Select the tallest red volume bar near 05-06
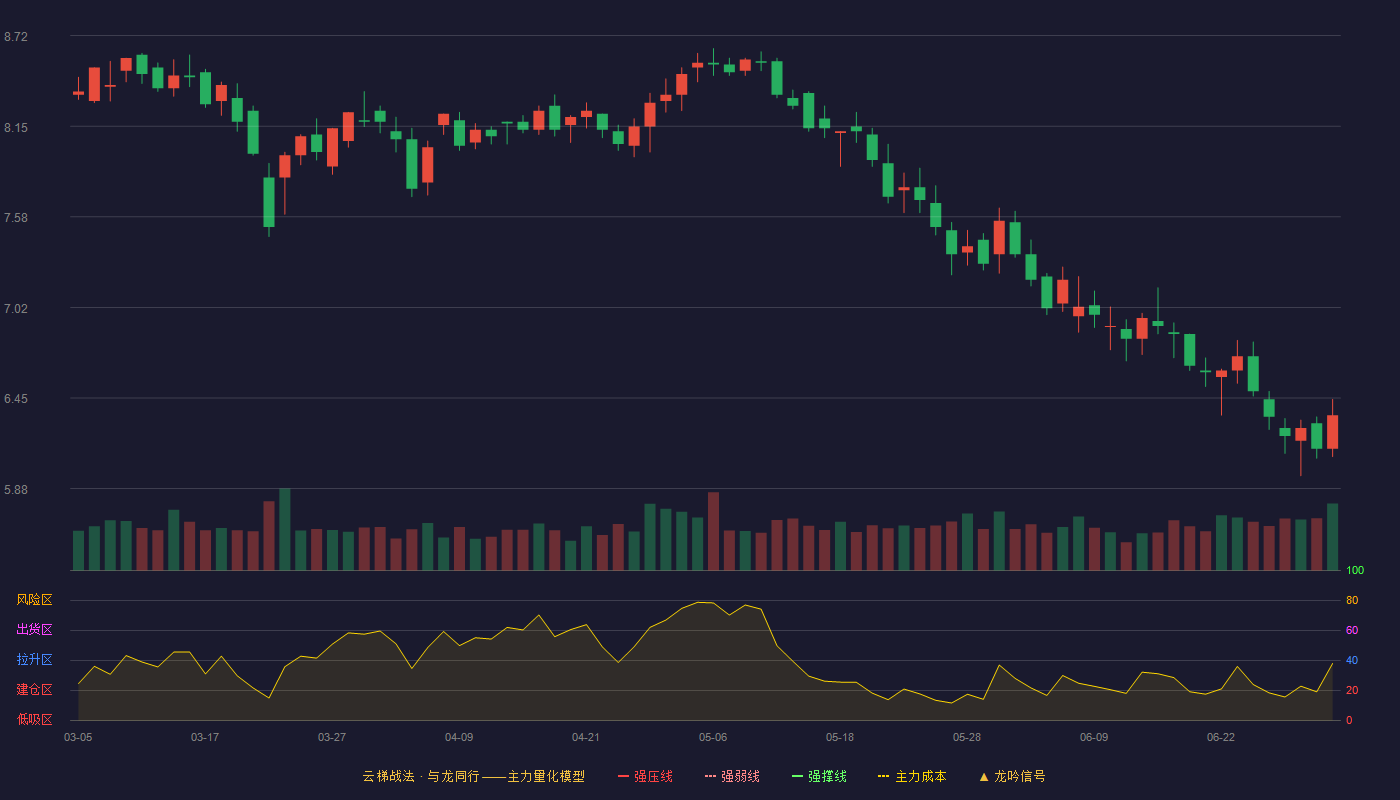This screenshot has height=800, width=1400. coord(713,531)
